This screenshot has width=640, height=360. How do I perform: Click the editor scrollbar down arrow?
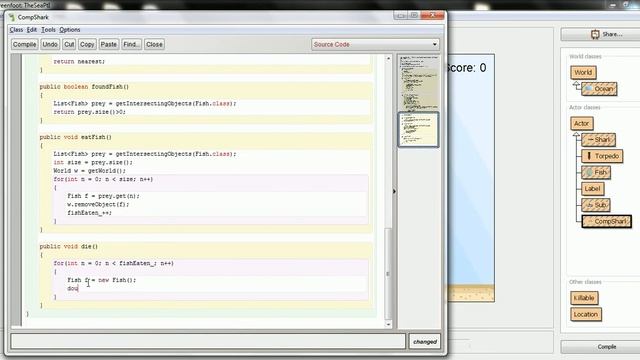coord(388,324)
